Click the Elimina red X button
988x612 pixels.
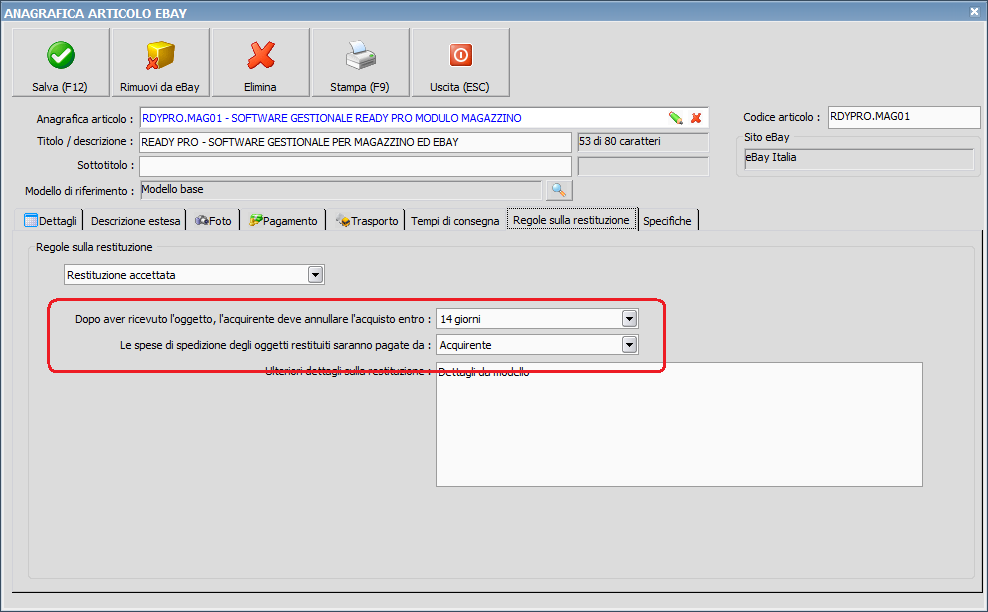(260, 62)
